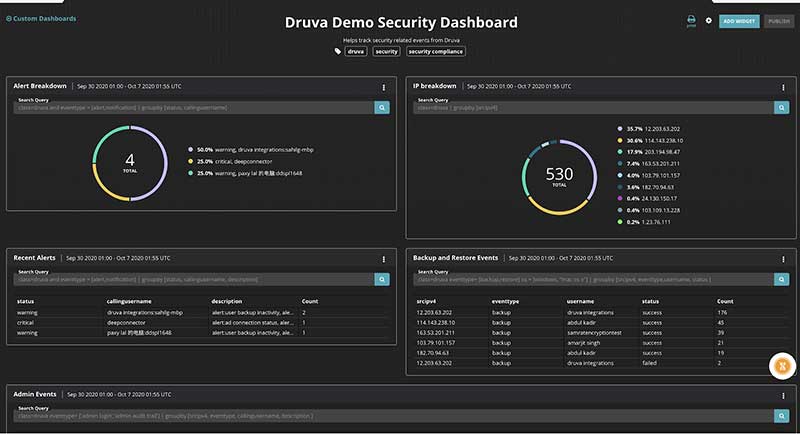Select the 'security compliance' tag
The height and width of the screenshot is (434, 800).
tap(435, 51)
